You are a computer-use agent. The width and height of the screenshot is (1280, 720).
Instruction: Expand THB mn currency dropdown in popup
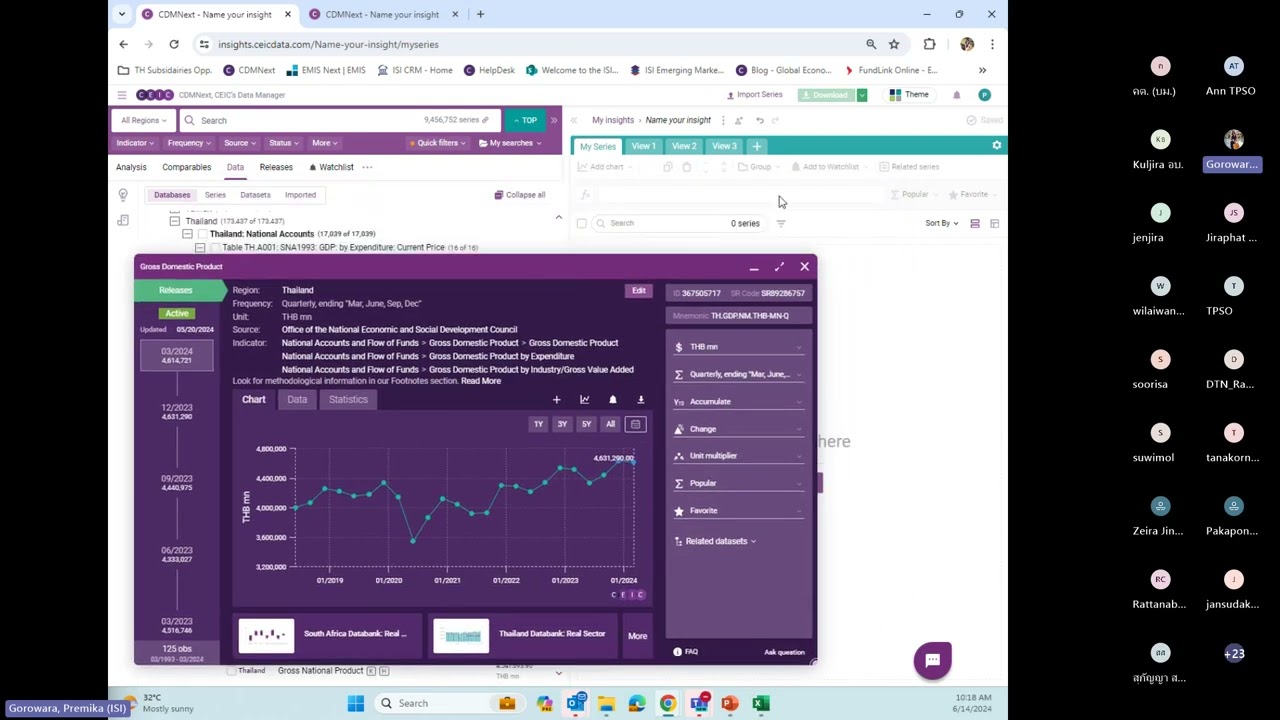pyautogui.click(x=739, y=347)
